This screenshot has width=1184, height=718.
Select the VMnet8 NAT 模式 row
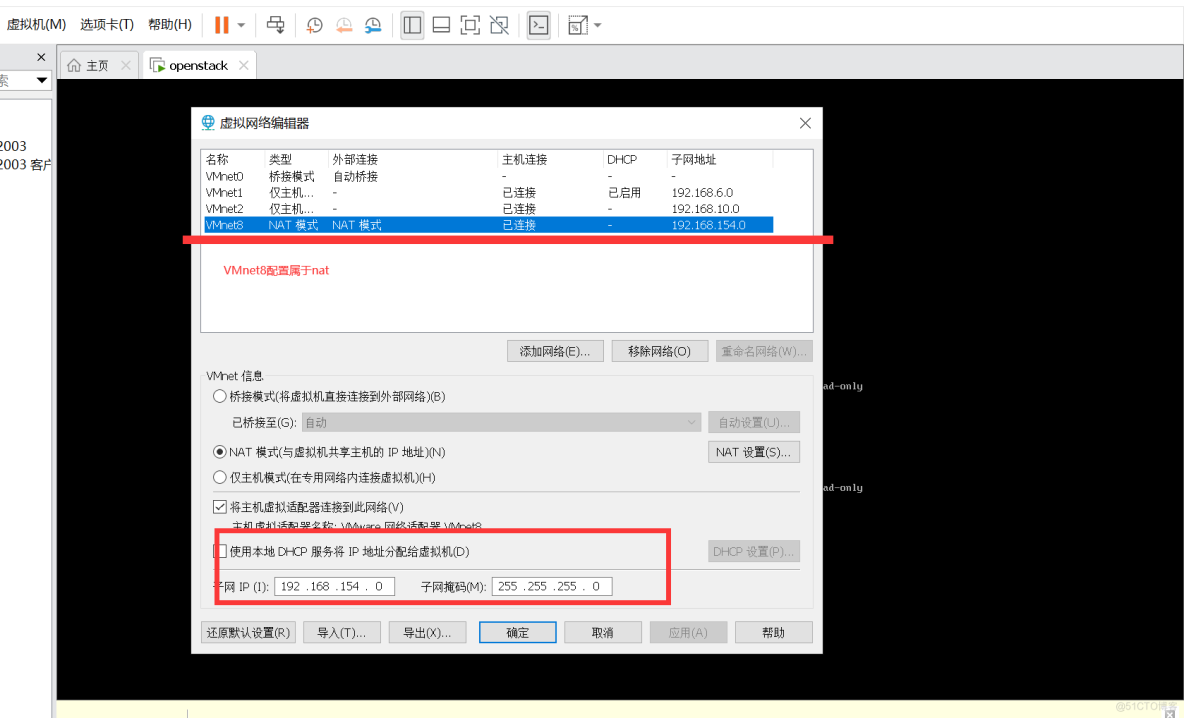tap(489, 225)
